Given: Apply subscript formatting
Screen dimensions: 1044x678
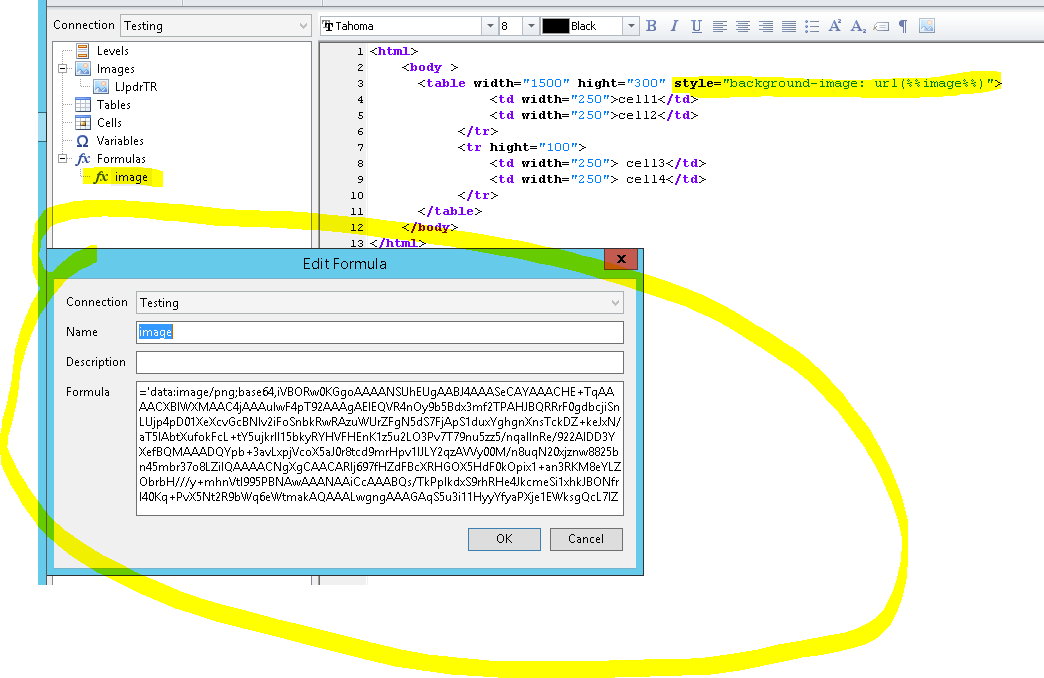Looking at the screenshot, I should click(858, 26).
